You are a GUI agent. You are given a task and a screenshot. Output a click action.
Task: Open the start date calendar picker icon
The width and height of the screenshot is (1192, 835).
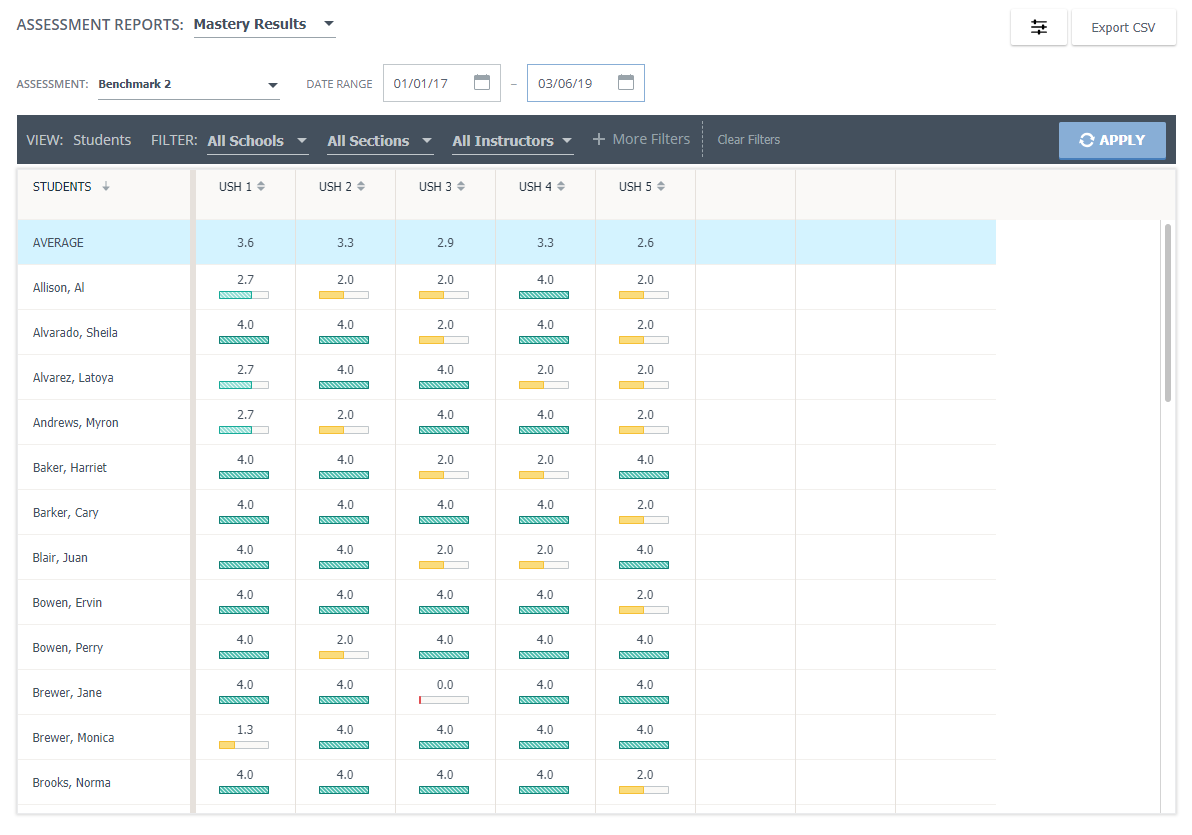tap(482, 83)
